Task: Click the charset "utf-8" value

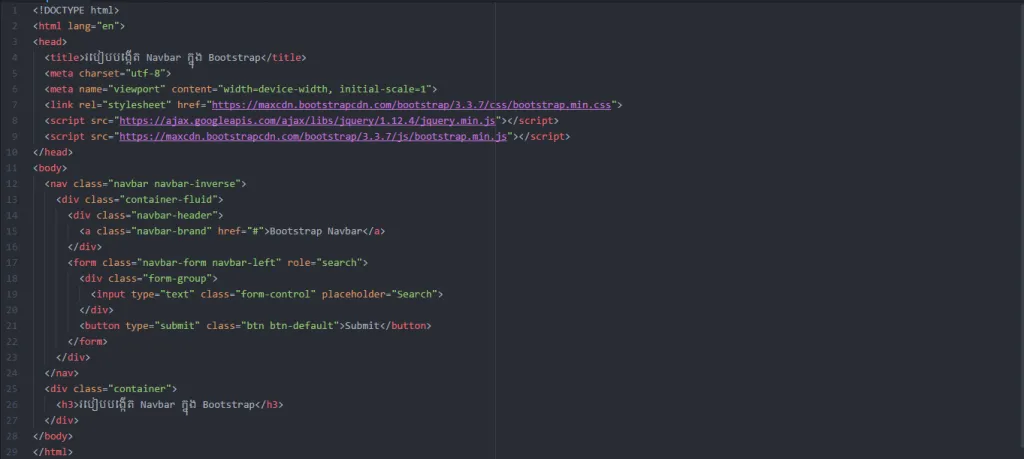Action: point(145,73)
